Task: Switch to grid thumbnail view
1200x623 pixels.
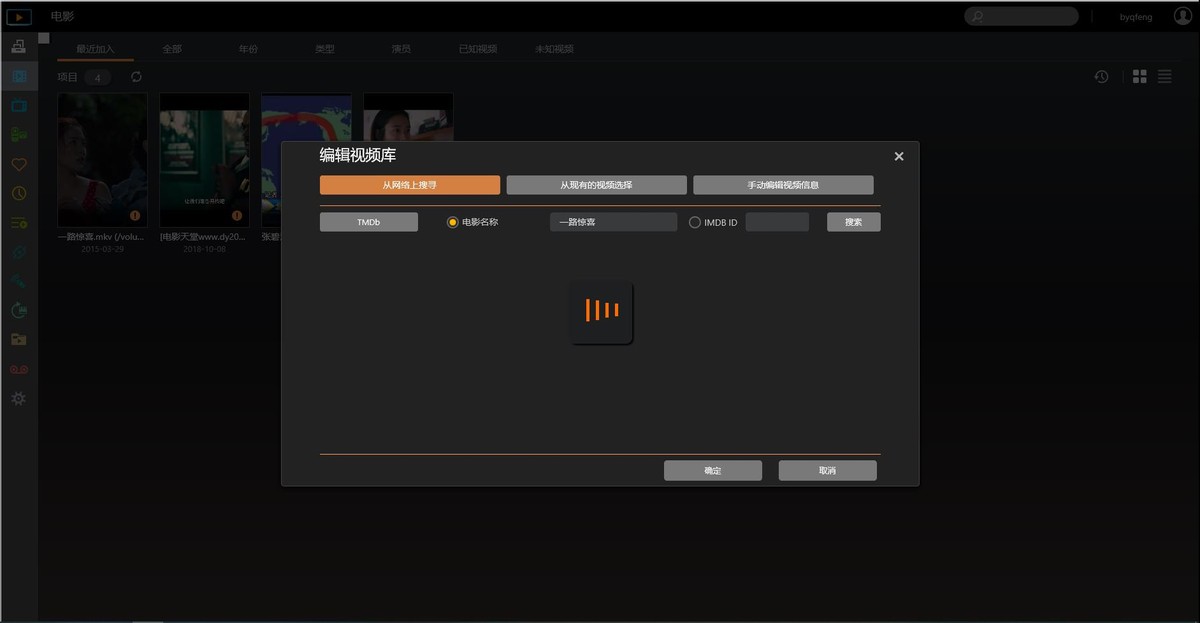Action: (x=1139, y=77)
